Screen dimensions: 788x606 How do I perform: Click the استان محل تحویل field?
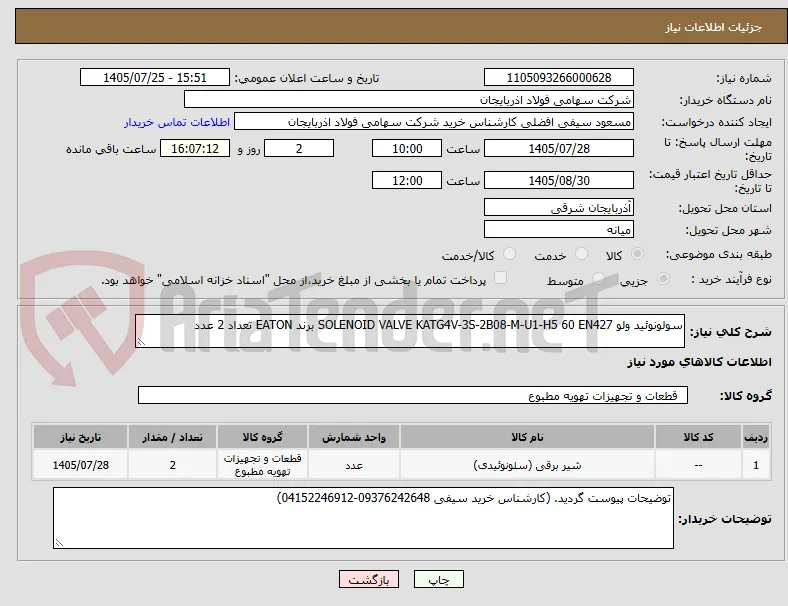pos(559,208)
